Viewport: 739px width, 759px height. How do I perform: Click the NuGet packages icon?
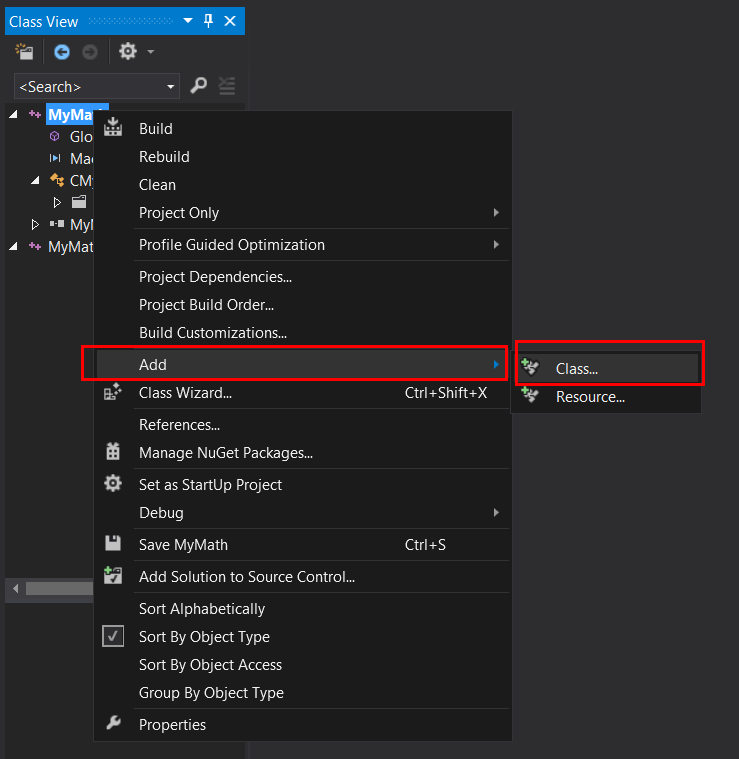[x=113, y=451]
